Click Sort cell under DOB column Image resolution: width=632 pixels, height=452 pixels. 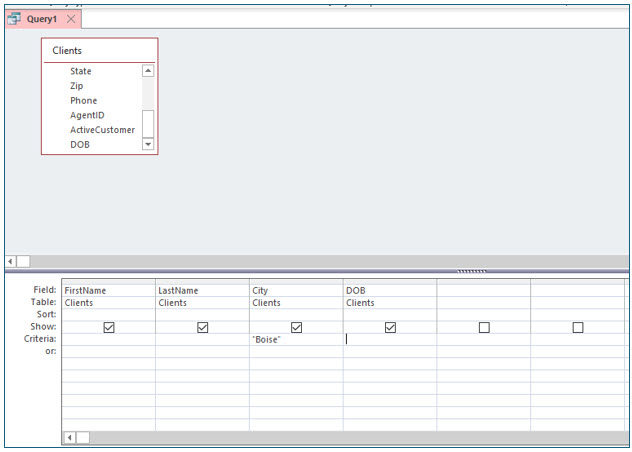tap(390, 315)
